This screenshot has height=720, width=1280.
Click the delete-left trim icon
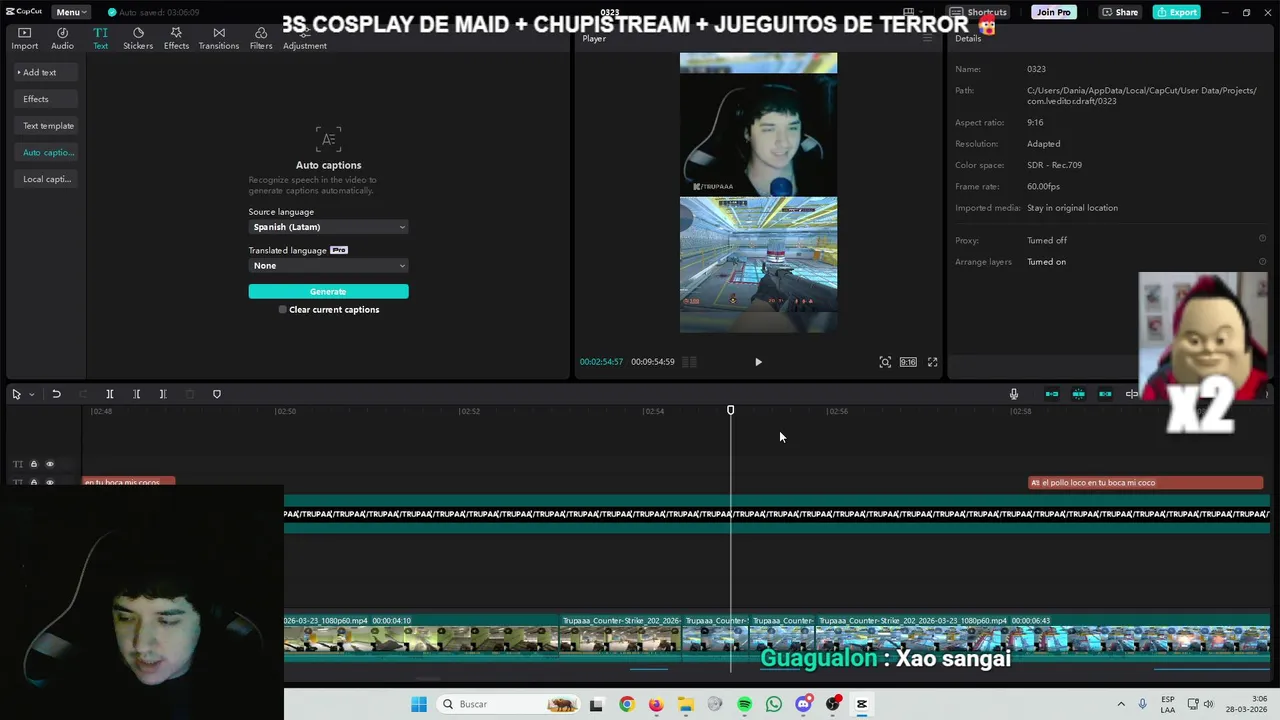coord(137,394)
